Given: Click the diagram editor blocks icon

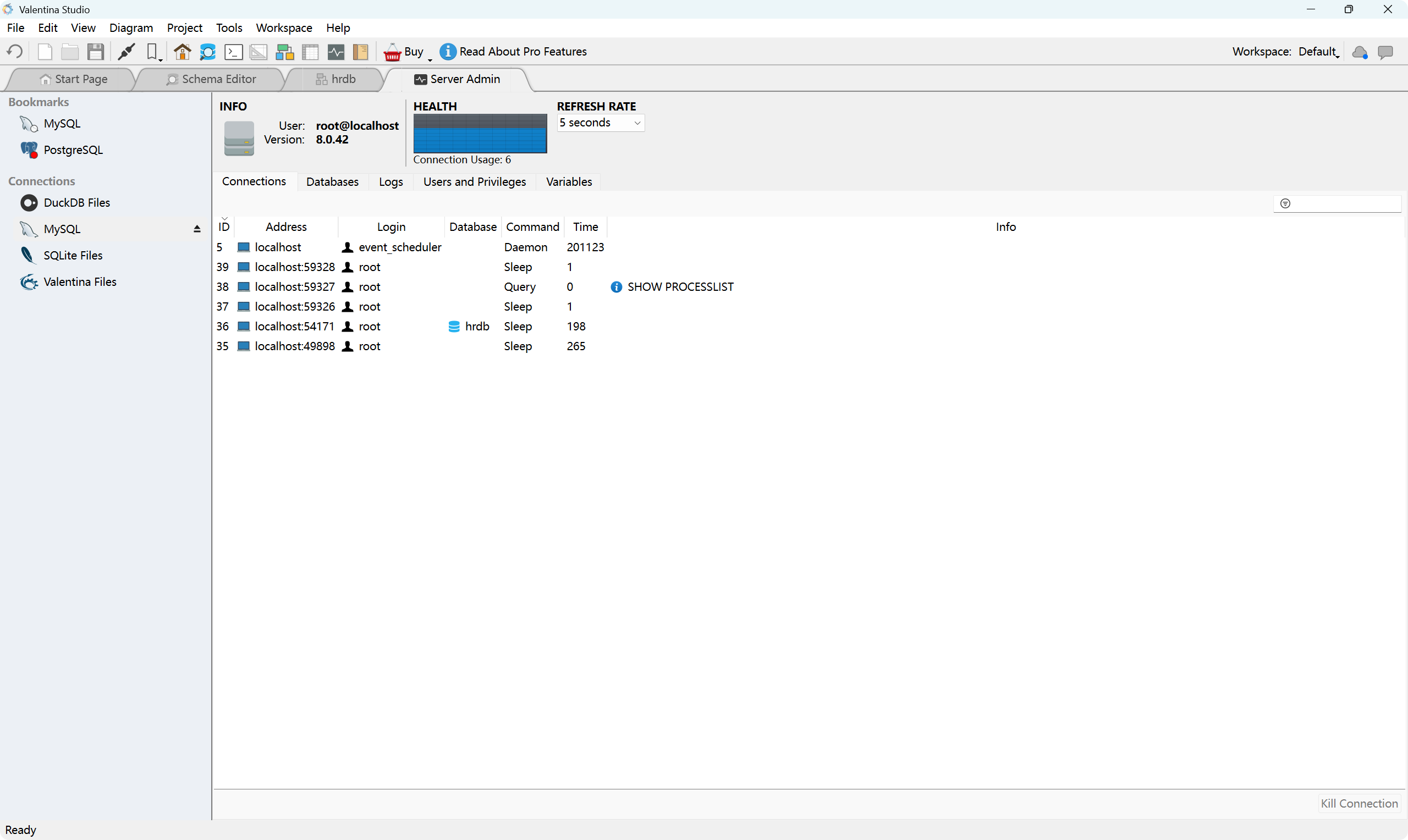Looking at the screenshot, I should click(284, 52).
